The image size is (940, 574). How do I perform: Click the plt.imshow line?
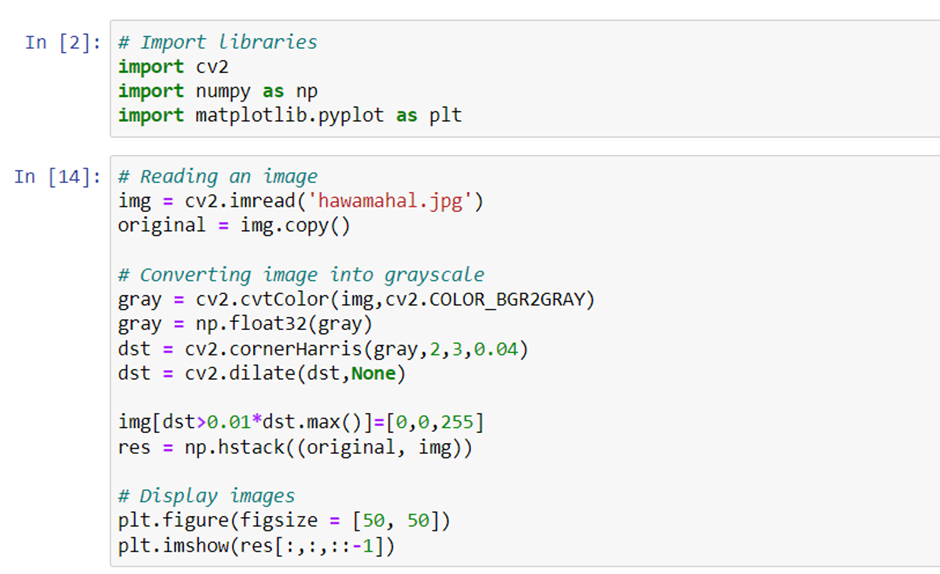(257, 546)
